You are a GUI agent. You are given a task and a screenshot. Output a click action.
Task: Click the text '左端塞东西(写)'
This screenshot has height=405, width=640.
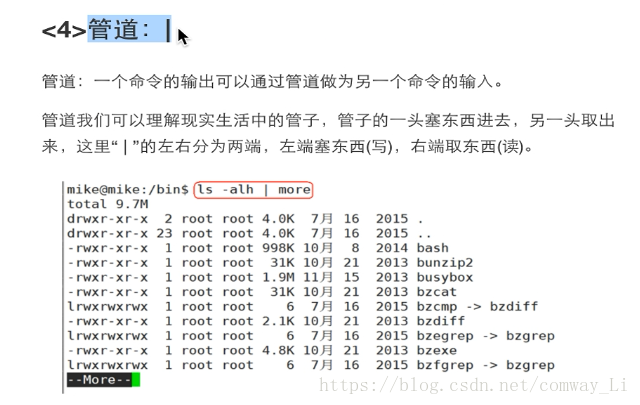point(336,146)
